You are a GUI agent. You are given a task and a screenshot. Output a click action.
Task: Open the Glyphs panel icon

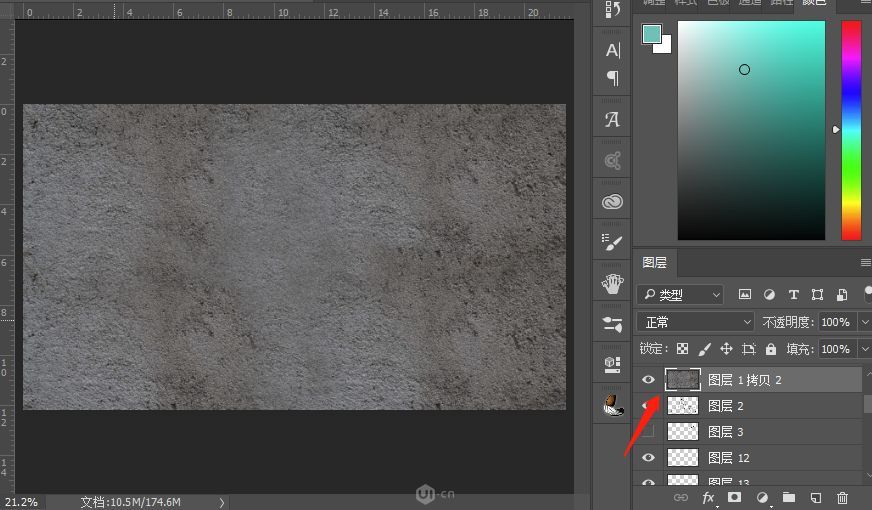[613, 120]
